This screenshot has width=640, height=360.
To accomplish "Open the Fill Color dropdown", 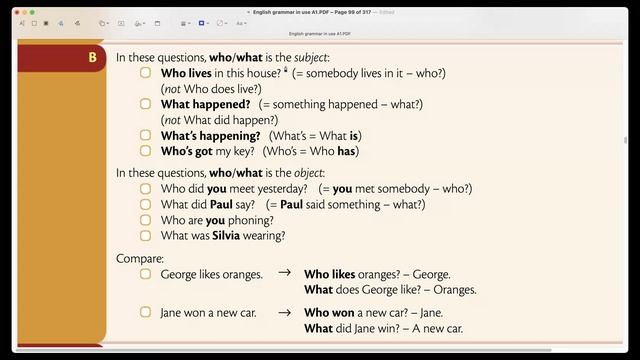I will click(222, 24).
